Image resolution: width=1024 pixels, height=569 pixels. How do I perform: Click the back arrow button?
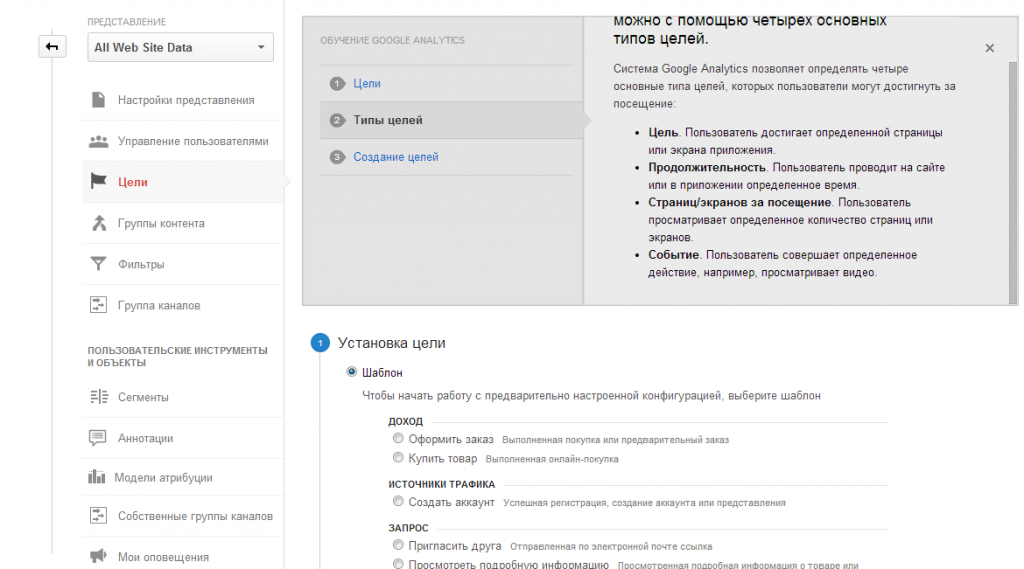tap(52, 47)
